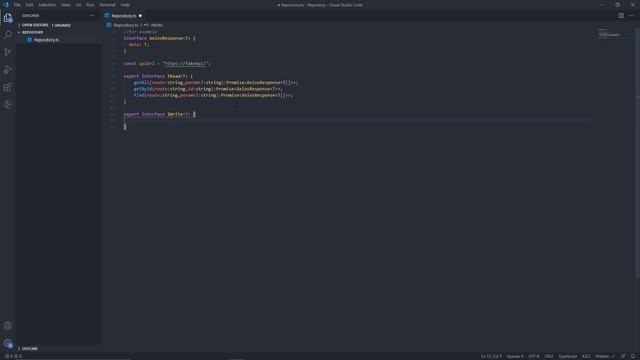
Task: Click the '1 UNSAVED' label in Open Editors
Action: coord(62,25)
